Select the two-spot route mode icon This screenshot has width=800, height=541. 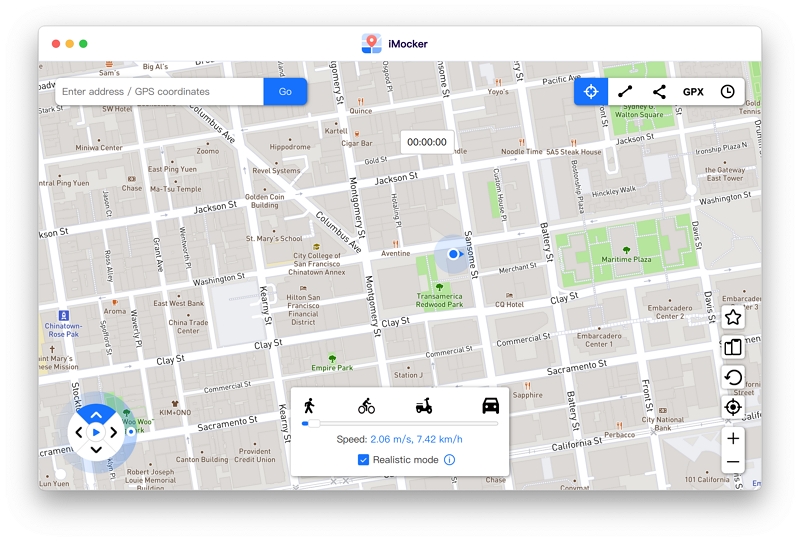(625, 92)
